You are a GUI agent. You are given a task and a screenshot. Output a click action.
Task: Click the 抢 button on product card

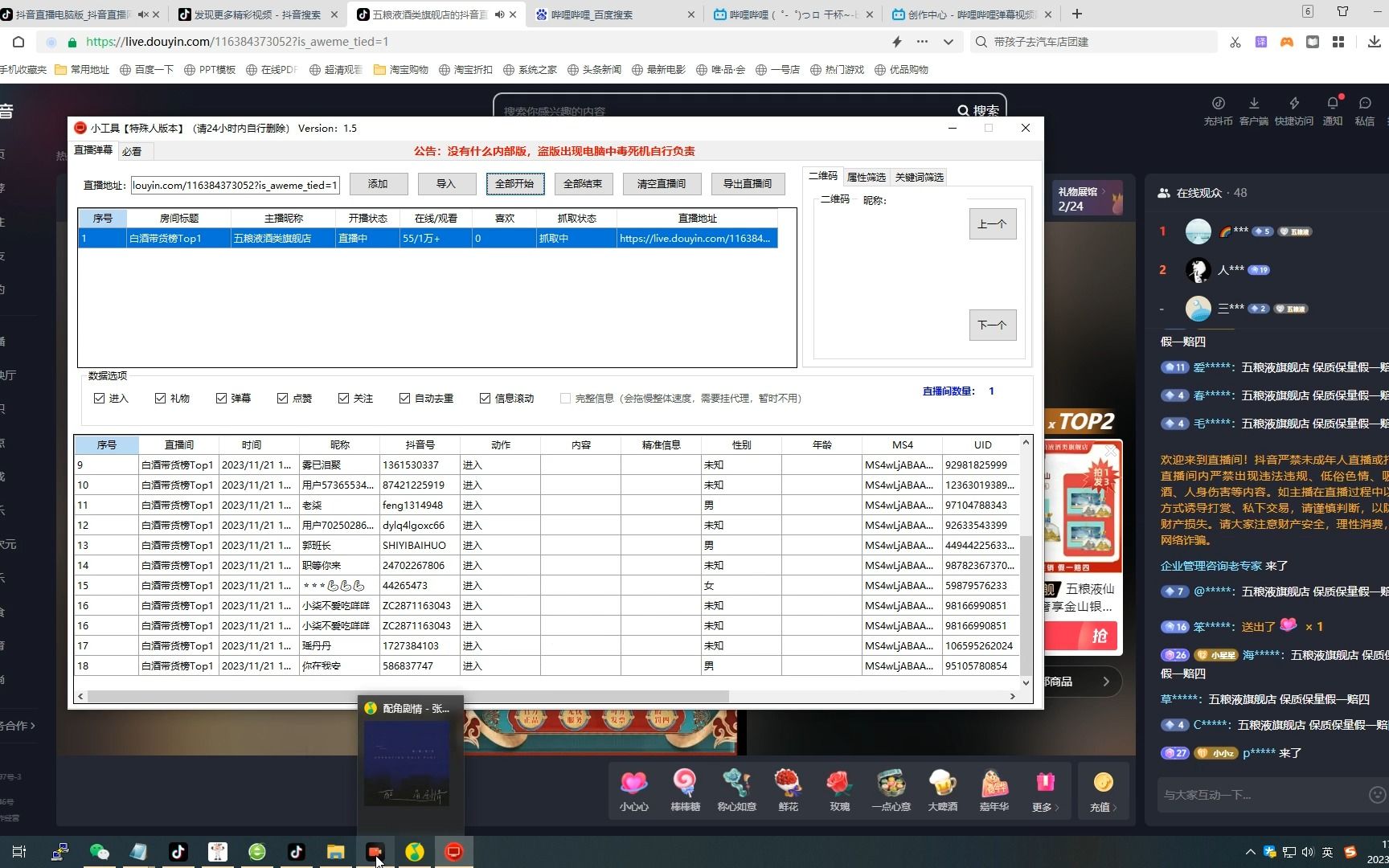pos(1099,637)
